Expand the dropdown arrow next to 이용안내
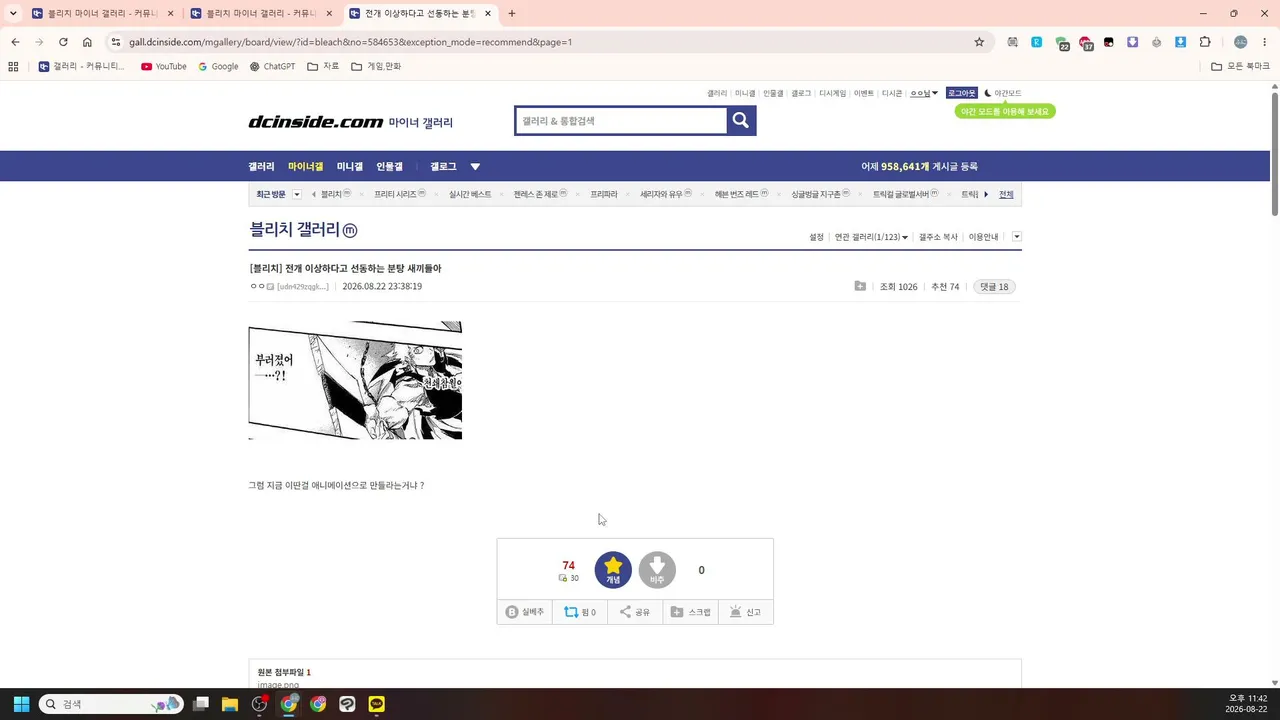Viewport: 1280px width, 720px height. click(1017, 237)
